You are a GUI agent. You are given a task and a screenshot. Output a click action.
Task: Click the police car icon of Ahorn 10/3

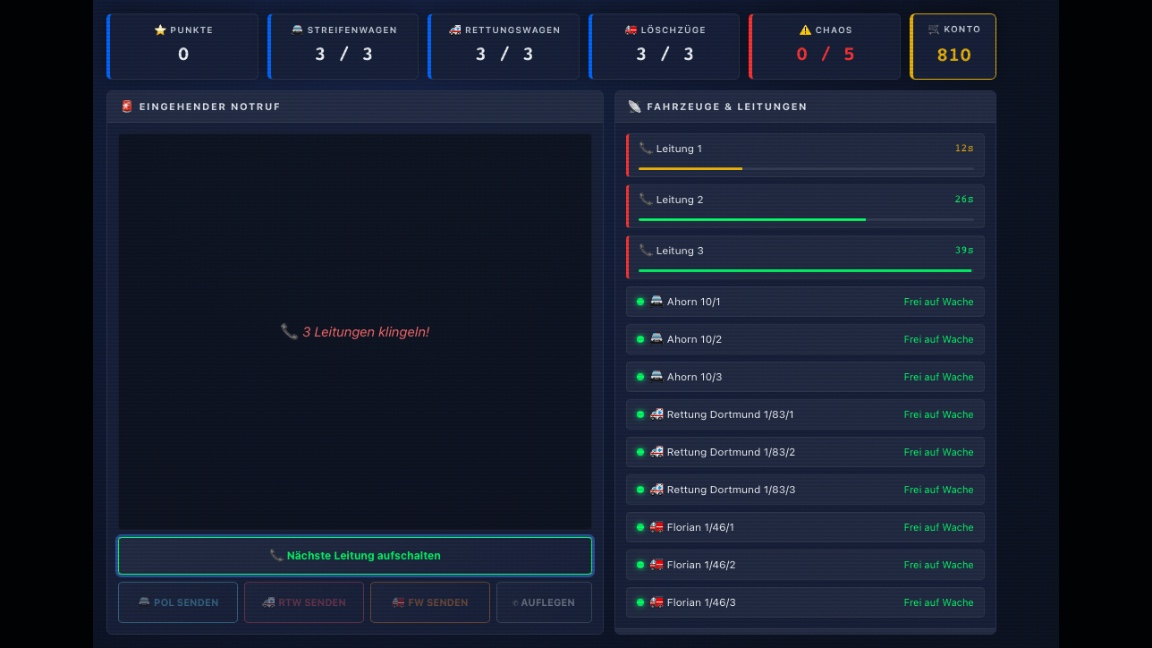[x=656, y=377]
